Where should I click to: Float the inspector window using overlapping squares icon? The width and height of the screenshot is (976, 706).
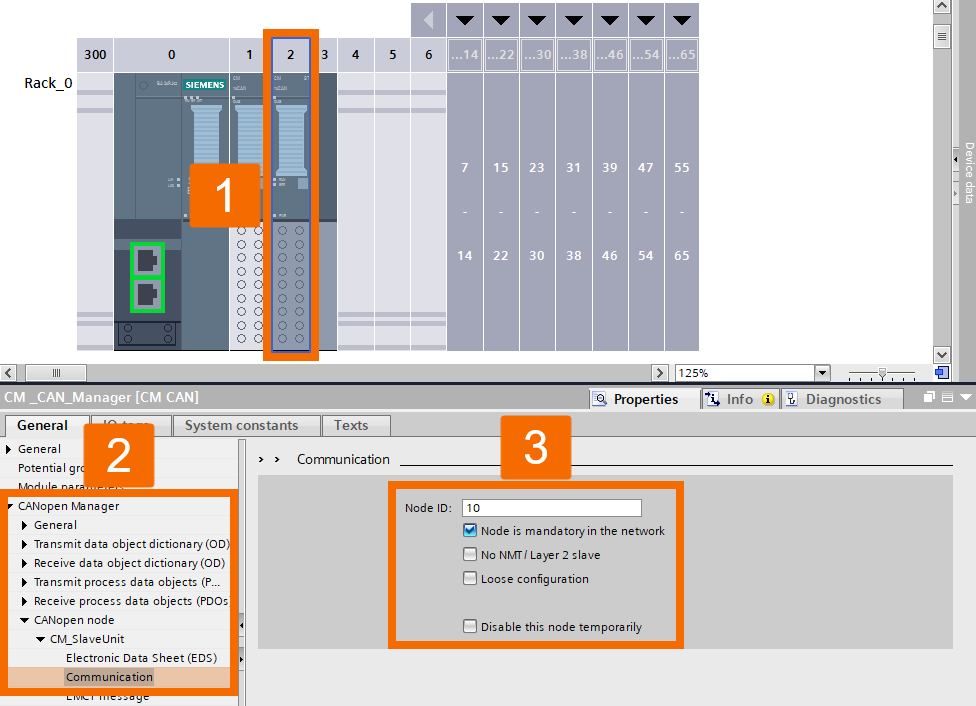[x=929, y=397]
